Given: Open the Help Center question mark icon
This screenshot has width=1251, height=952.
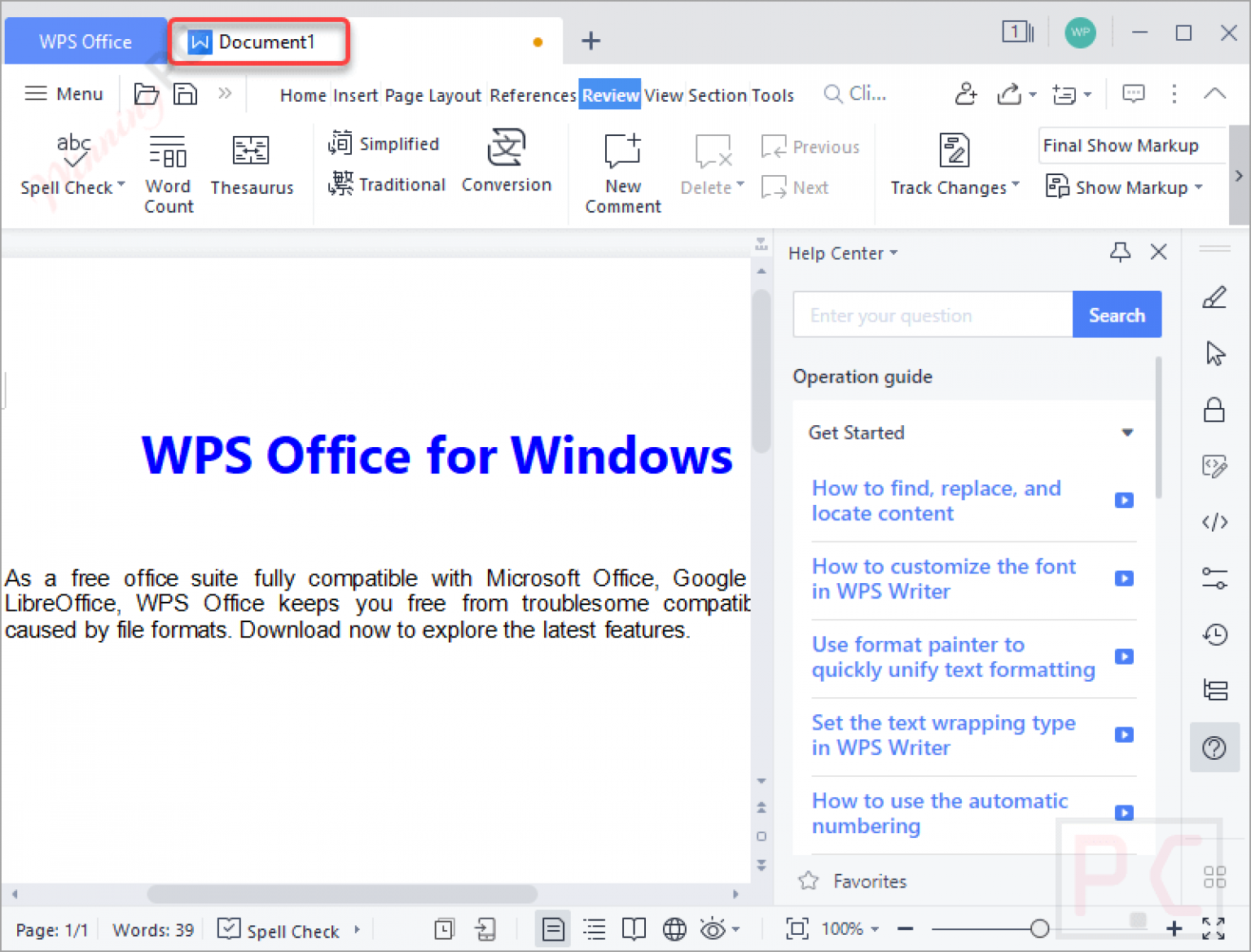Looking at the screenshot, I should (1214, 748).
